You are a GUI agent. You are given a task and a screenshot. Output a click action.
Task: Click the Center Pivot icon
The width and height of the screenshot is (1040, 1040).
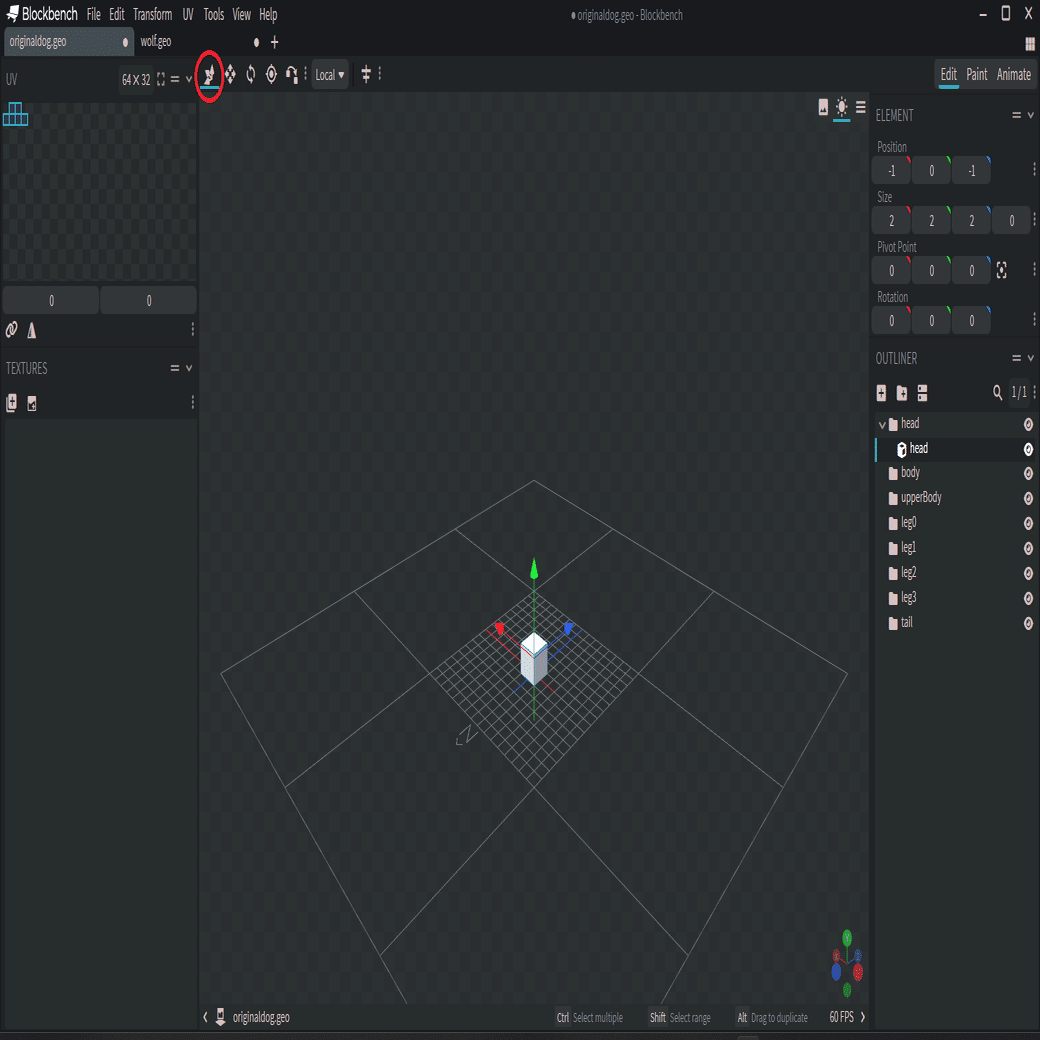[1002, 270]
